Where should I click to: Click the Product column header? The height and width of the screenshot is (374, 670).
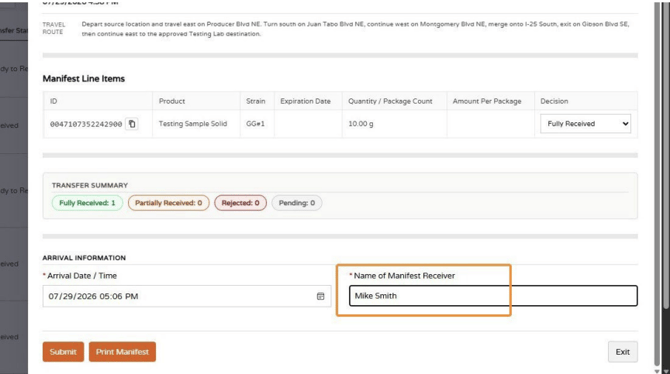pyautogui.click(x=172, y=101)
